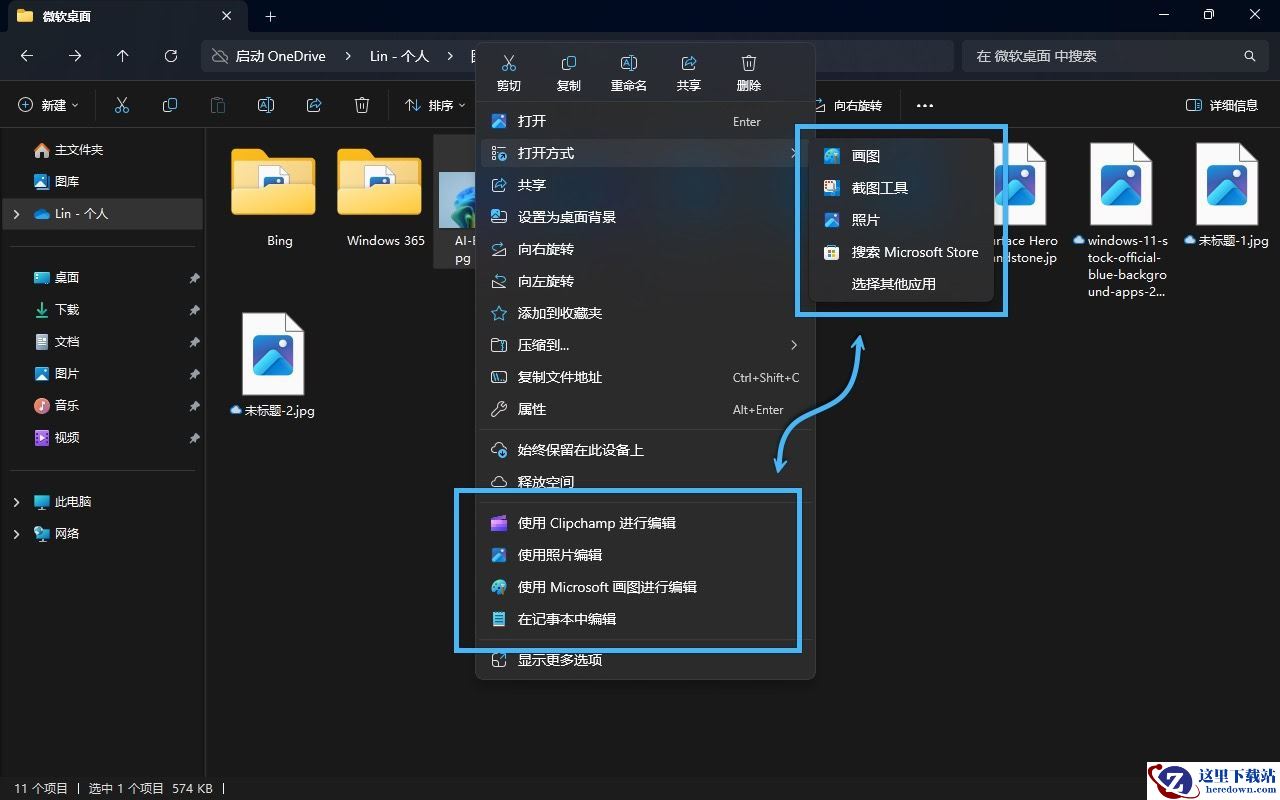Refresh the current folder
The image size is (1280, 800).
[171, 56]
